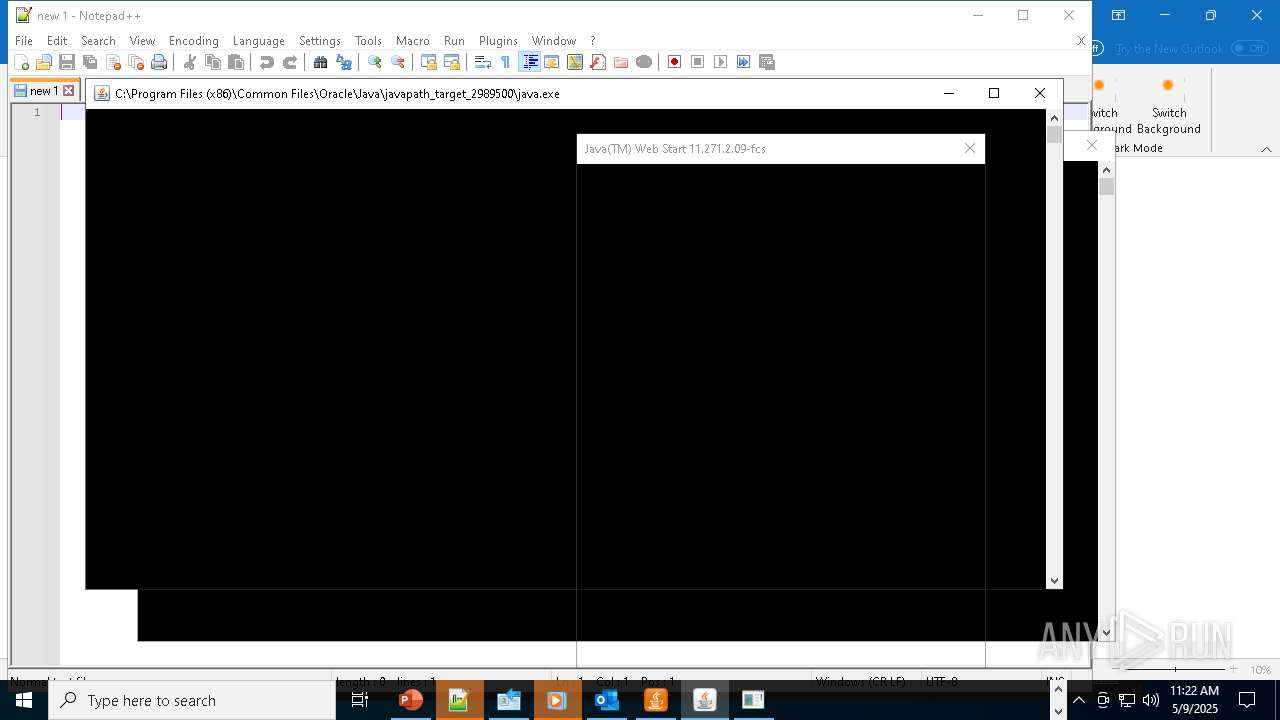Open Outlook from the taskbar
1280x720 pixels.
coord(607,700)
